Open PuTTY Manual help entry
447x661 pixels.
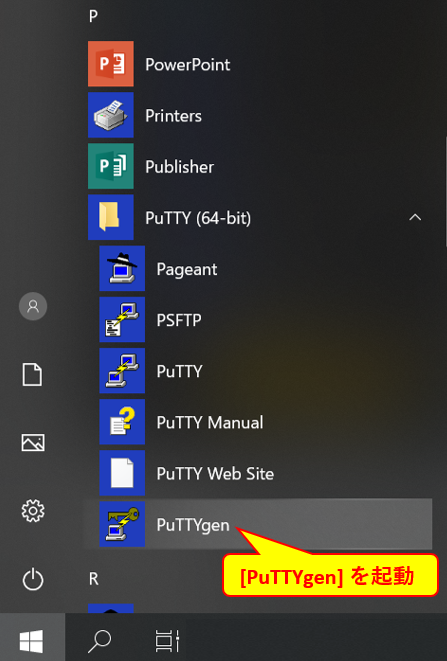coord(210,422)
